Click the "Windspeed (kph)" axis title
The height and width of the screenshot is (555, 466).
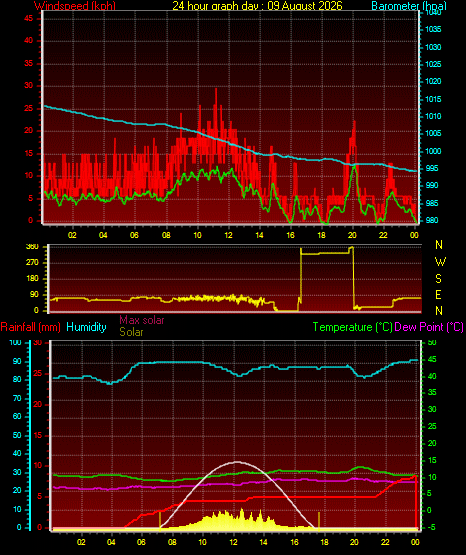coord(75,5)
